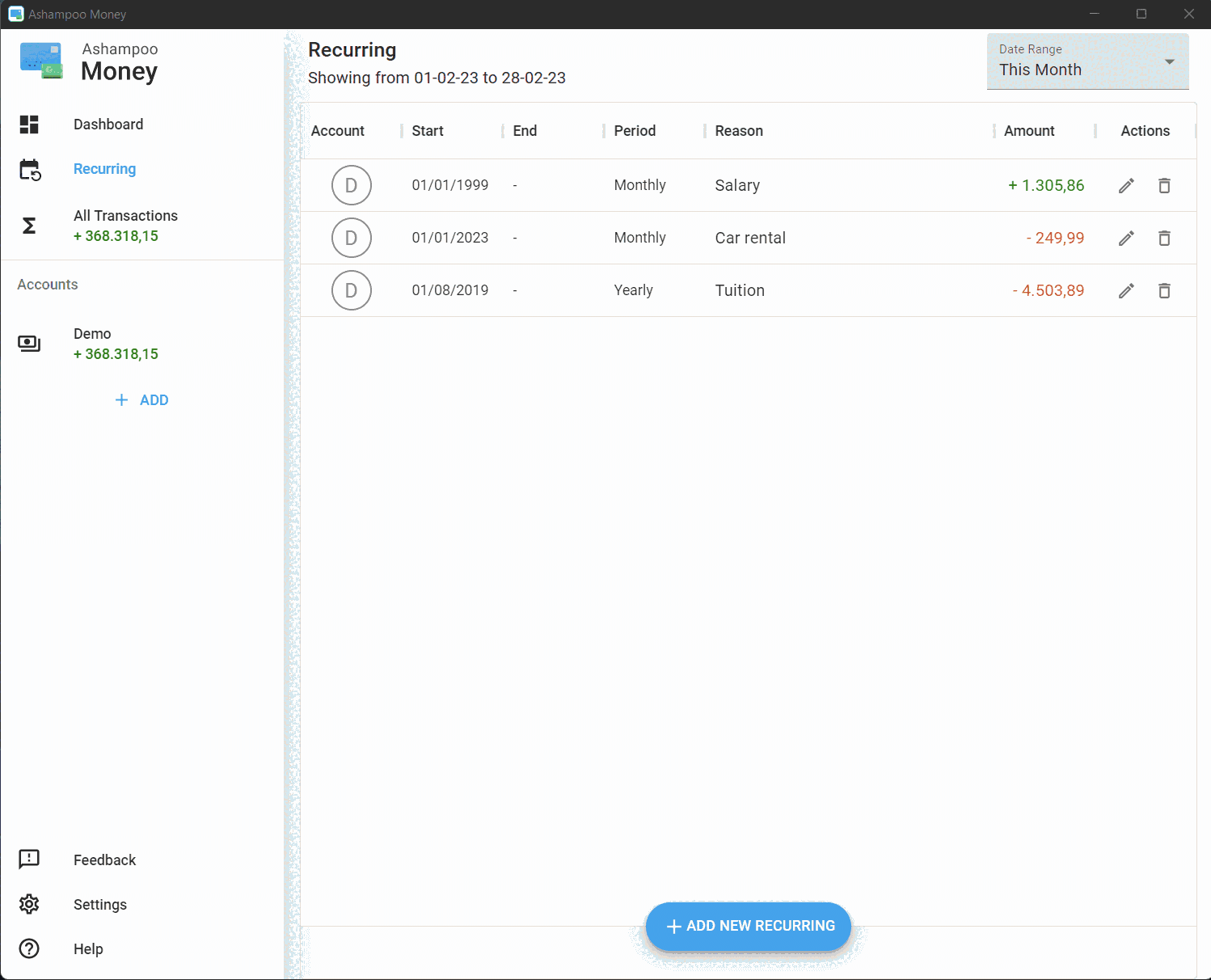Click the Feedback speech bubble icon
Viewport: 1211px width, 980px height.
pos(29,860)
